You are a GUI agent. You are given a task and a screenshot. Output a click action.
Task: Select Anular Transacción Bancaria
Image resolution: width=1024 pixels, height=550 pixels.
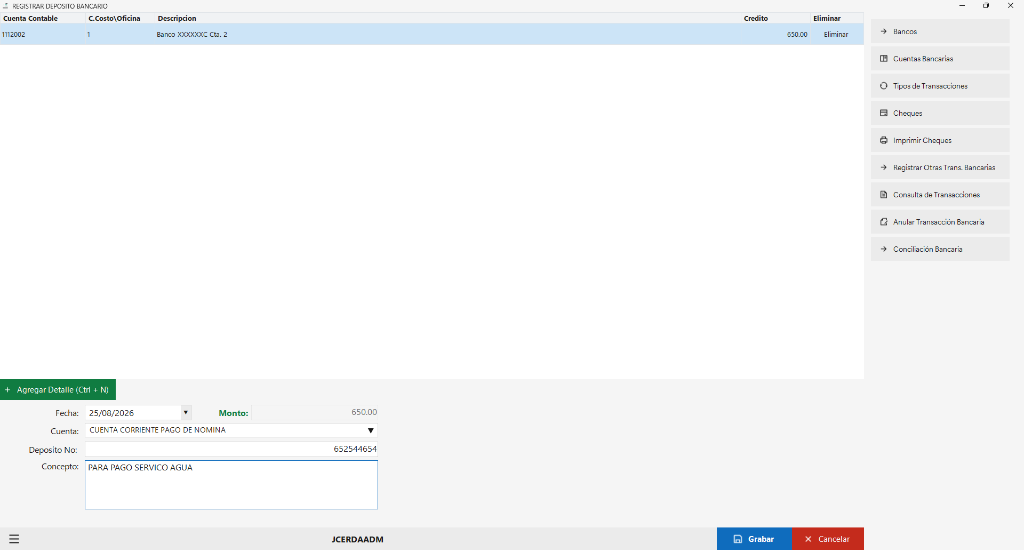tap(940, 222)
